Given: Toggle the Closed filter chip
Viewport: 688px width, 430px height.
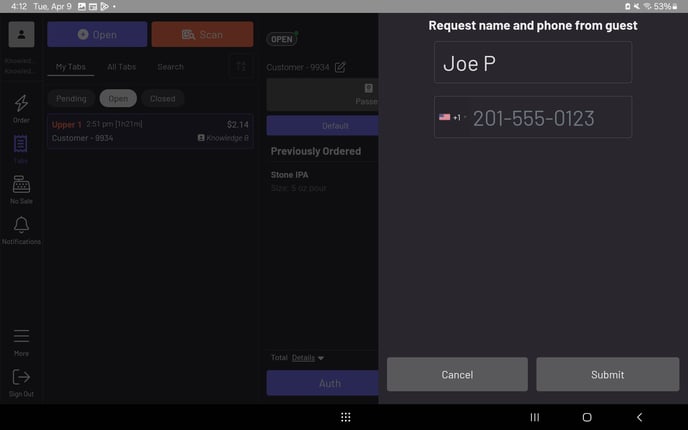Looking at the screenshot, I should (x=162, y=99).
